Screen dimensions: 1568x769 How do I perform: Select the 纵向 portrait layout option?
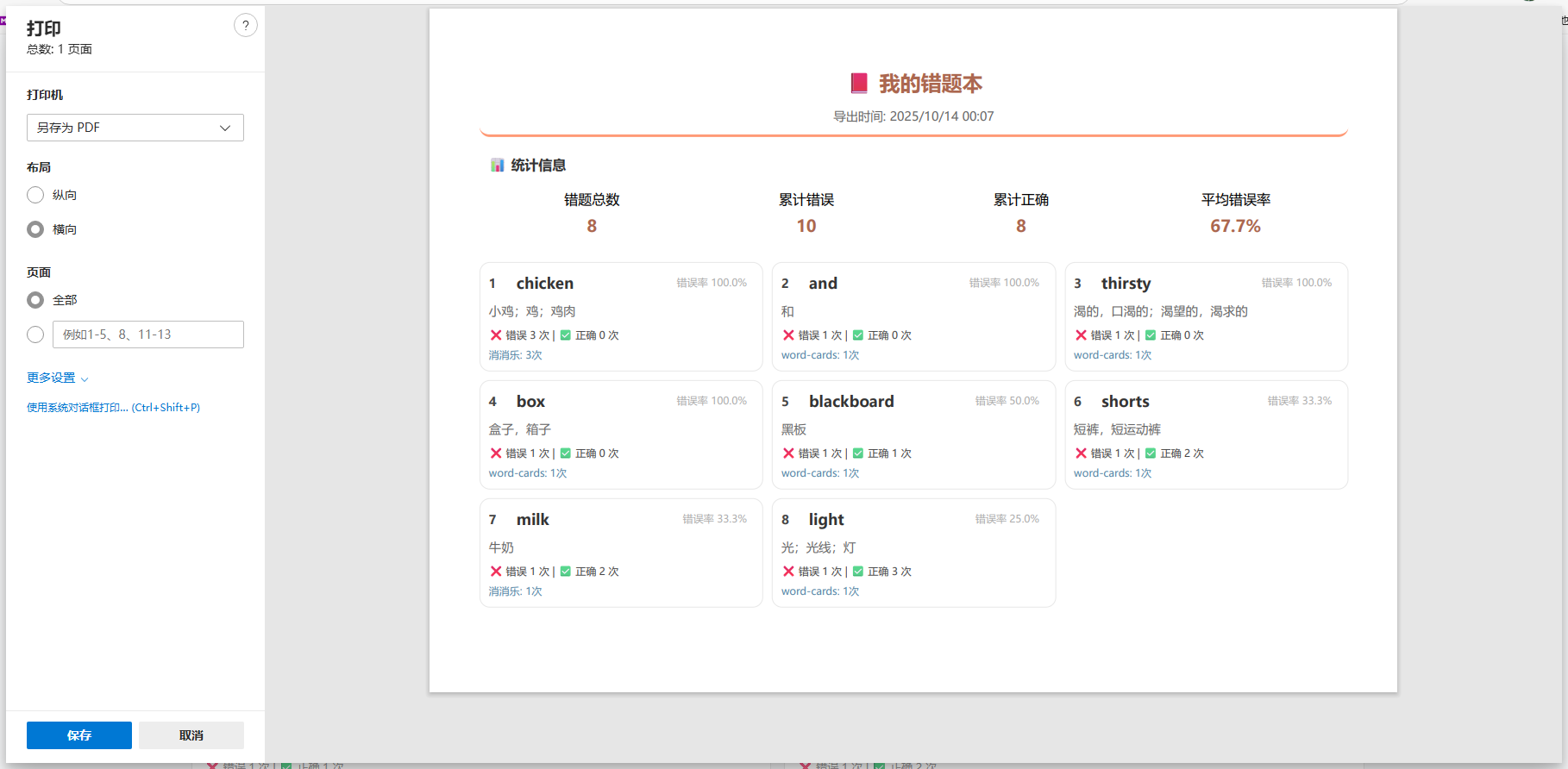tap(35, 195)
